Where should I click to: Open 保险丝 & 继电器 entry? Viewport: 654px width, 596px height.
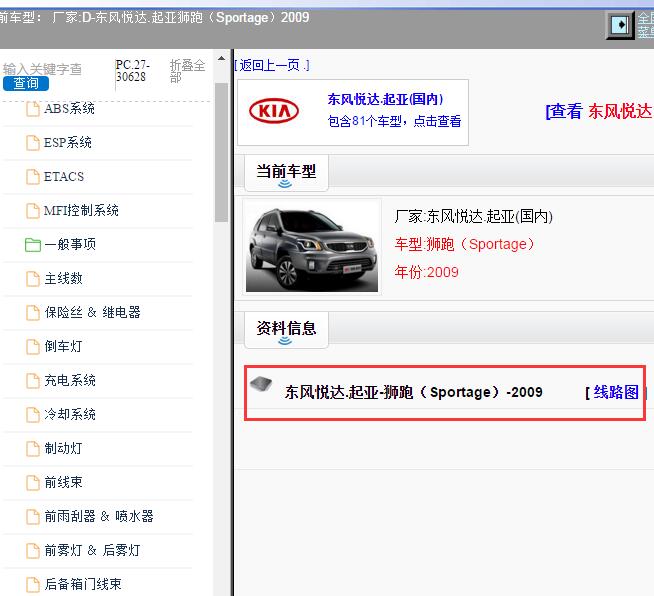click(93, 312)
